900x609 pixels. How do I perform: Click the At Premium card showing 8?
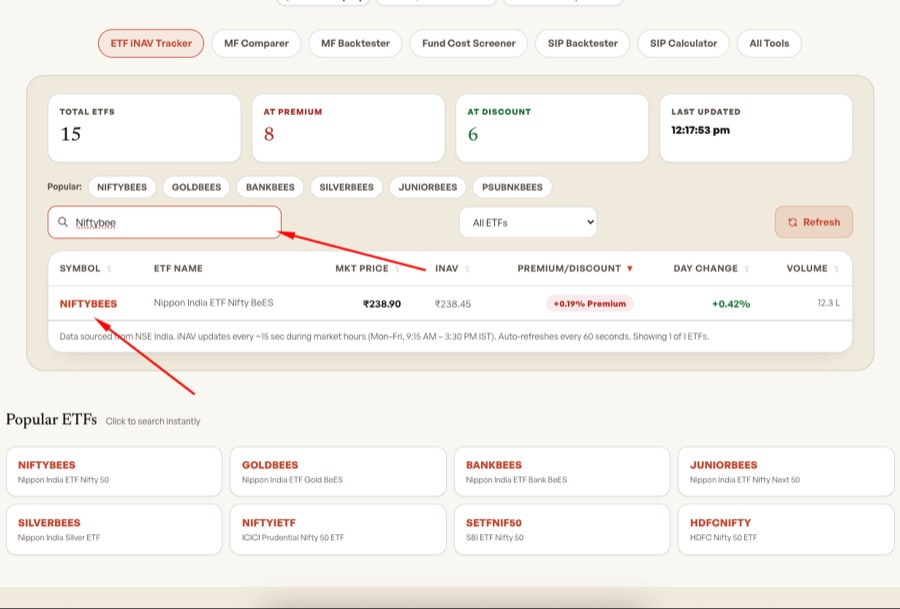click(x=348, y=128)
